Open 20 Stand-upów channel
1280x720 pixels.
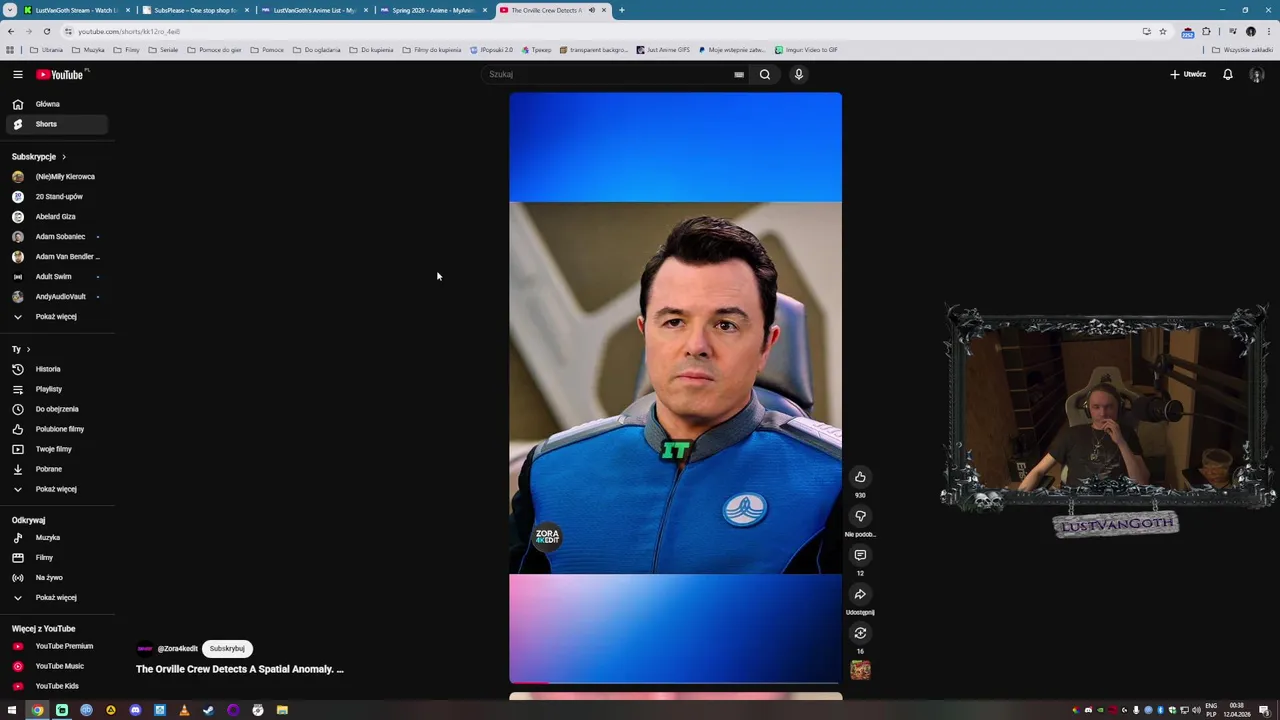(x=56, y=196)
